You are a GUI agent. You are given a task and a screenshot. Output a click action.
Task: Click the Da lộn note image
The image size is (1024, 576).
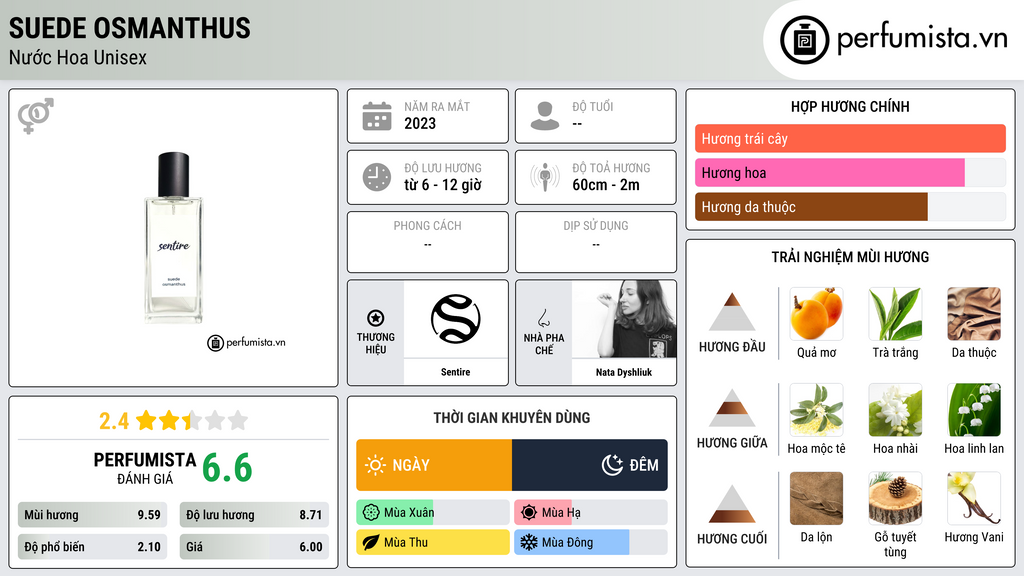point(816,499)
